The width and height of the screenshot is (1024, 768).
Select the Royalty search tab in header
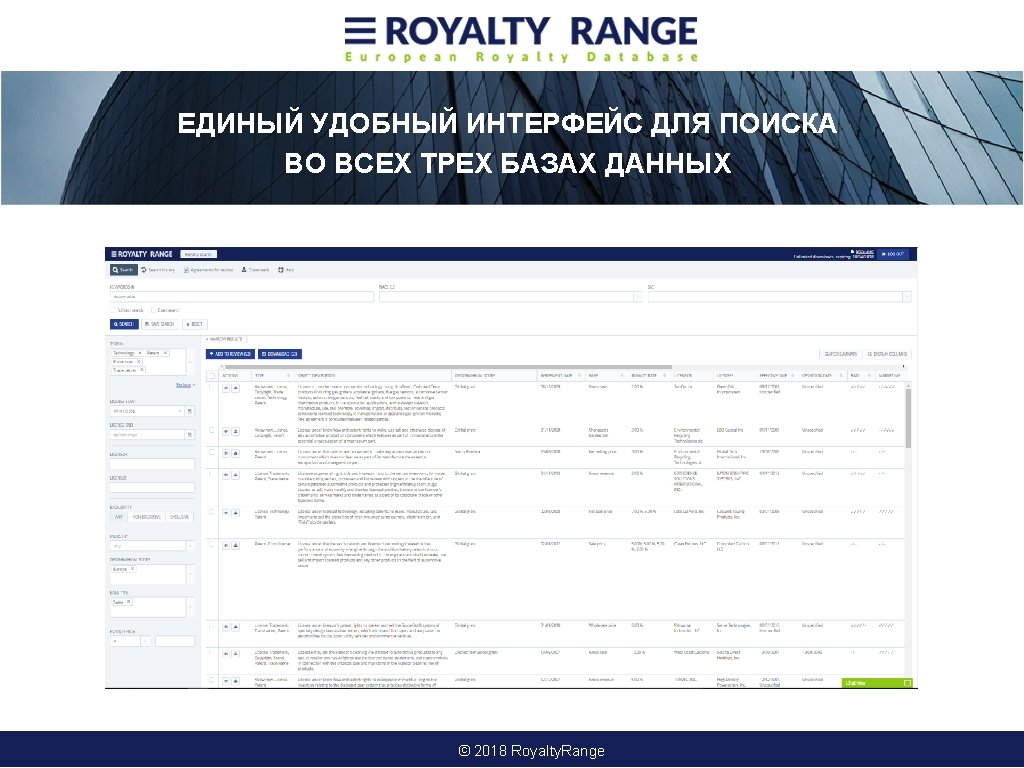(198, 254)
